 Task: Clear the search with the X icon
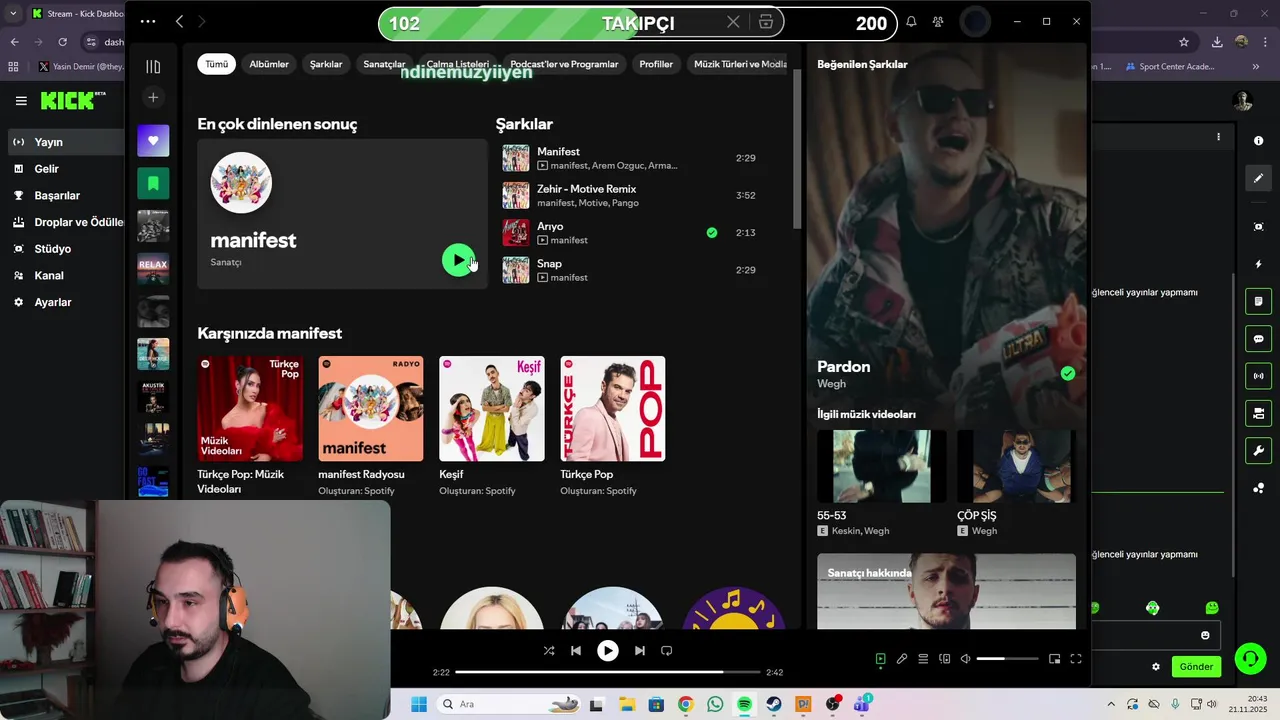tap(733, 22)
